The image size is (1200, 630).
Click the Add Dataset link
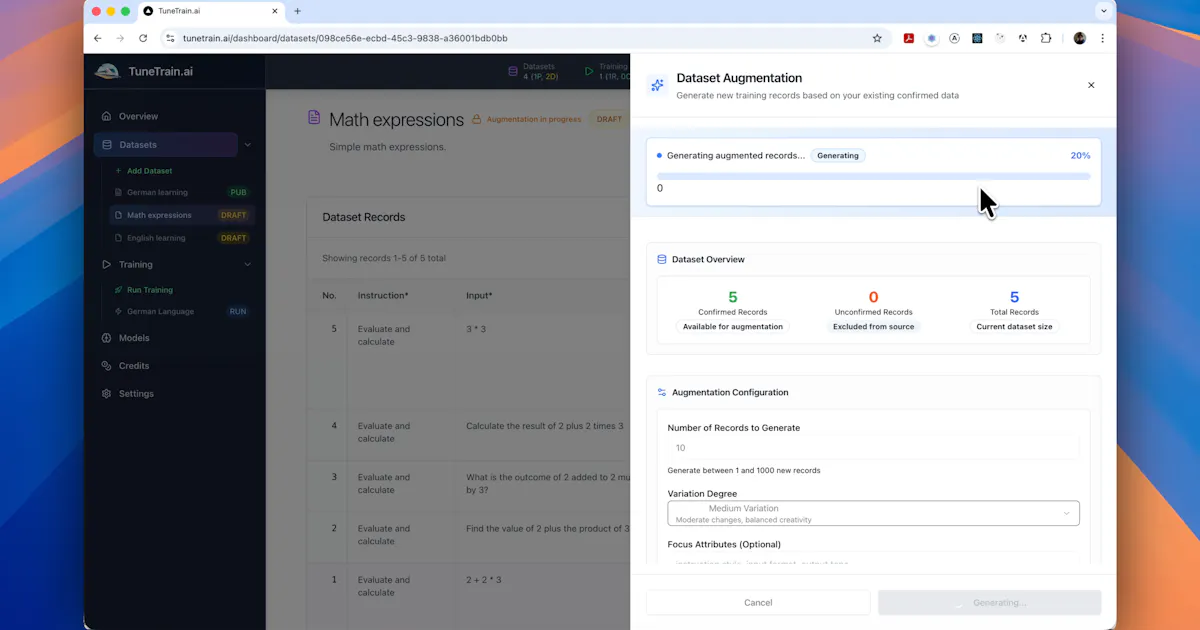pos(149,171)
